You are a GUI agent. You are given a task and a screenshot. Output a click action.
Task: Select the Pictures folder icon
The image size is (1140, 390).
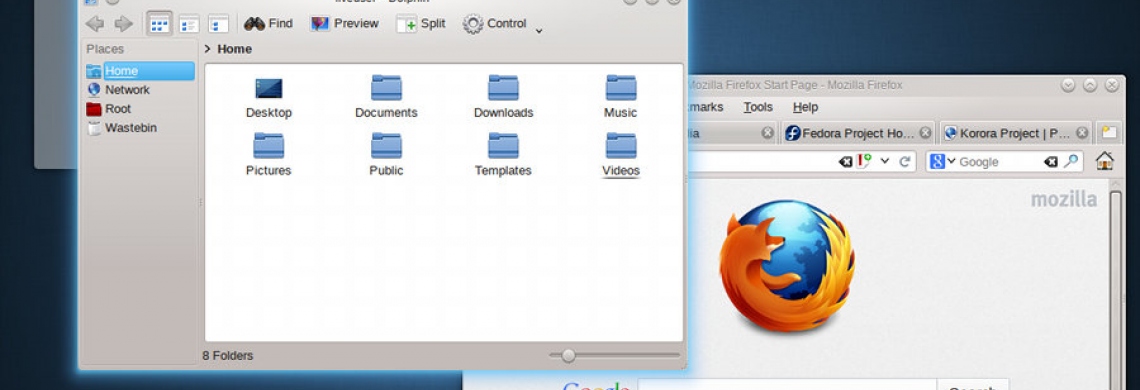(x=269, y=146)
